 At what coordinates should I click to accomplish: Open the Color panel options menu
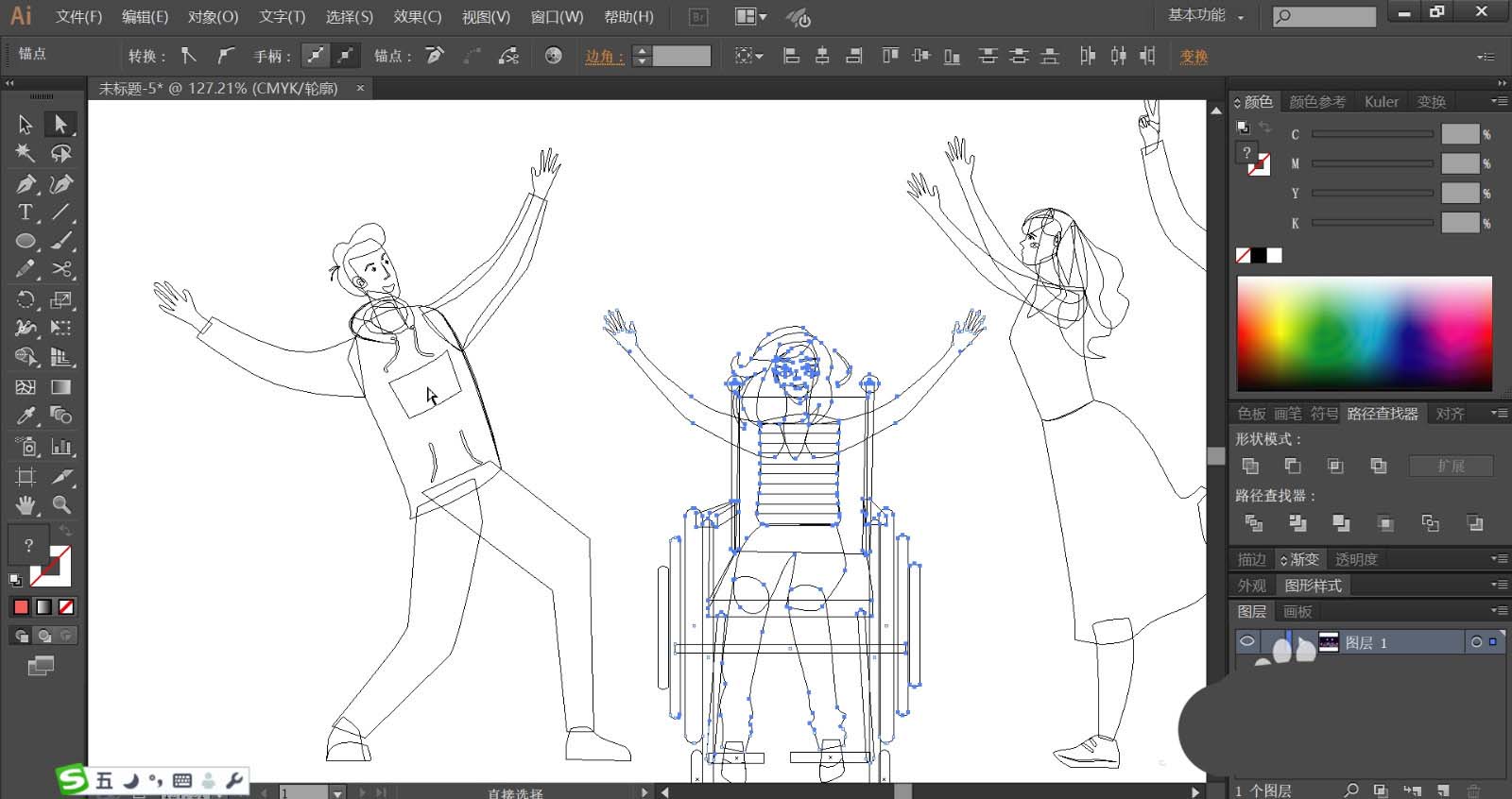click(x=1499, y=101)
